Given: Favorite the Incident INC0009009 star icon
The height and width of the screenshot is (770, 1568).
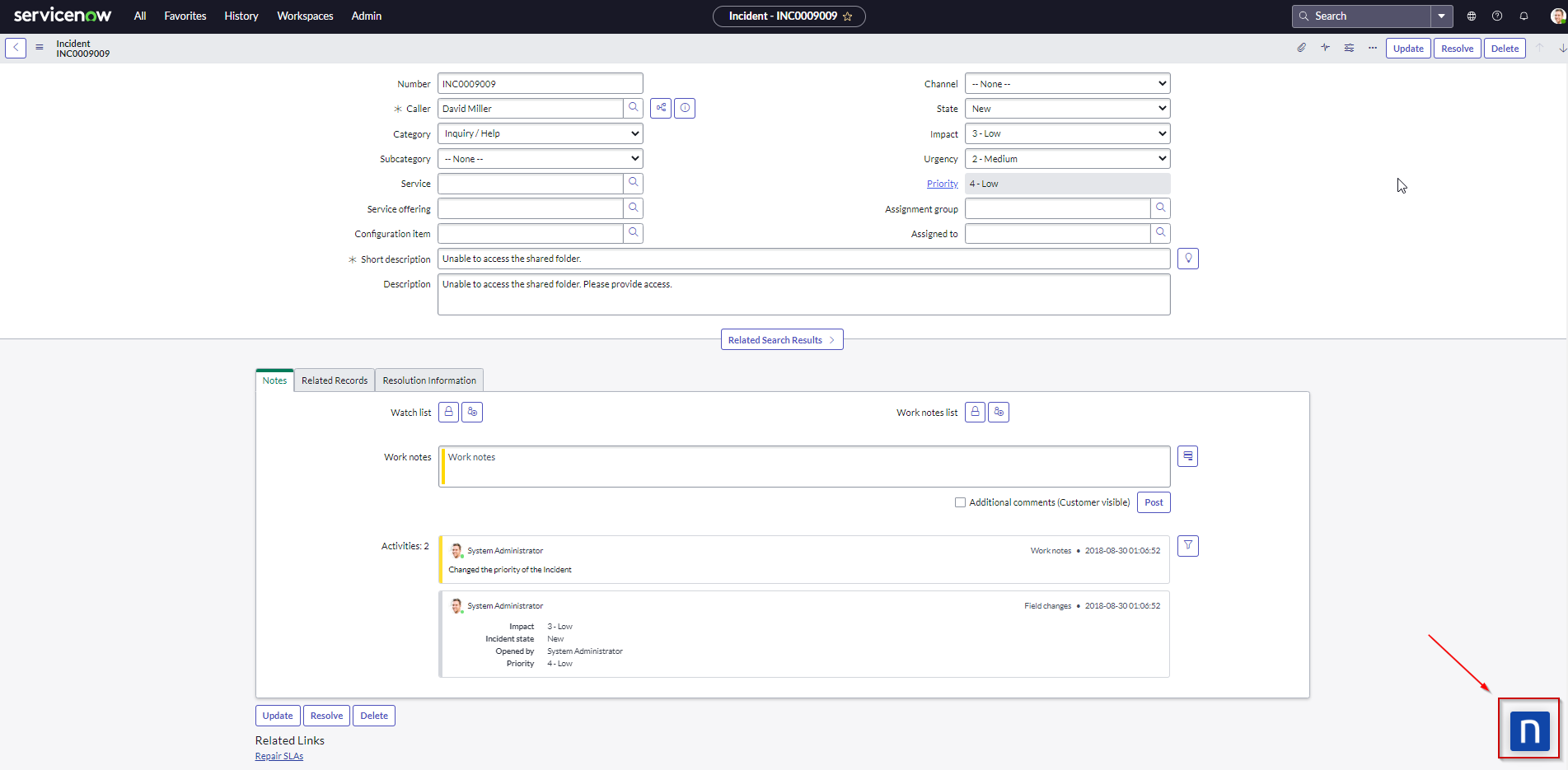Looking at the screenshot, I should pos(847,16).
